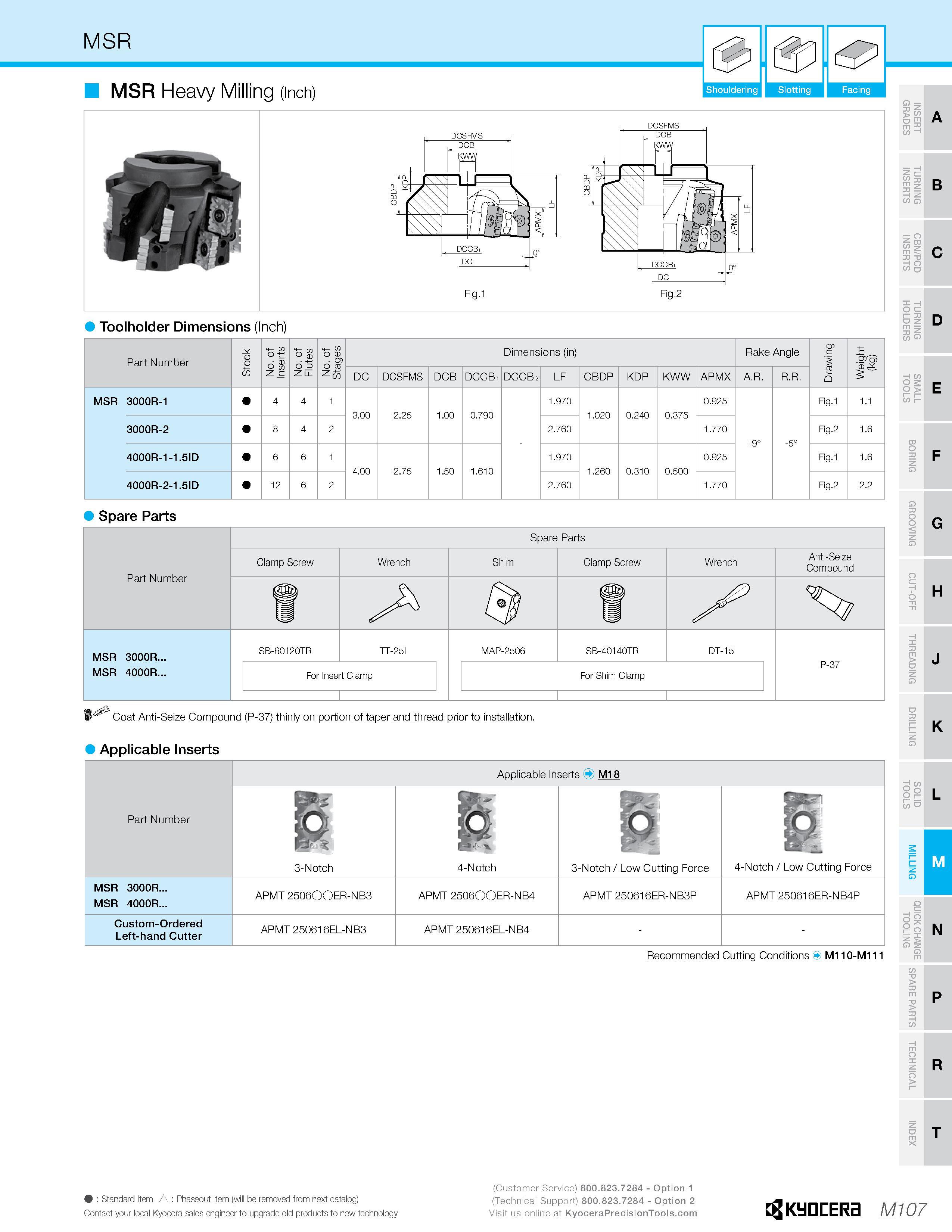Go to section D Turning Holders tab
This screenshot has width=952, height=1232.
[x=925, y=320]
